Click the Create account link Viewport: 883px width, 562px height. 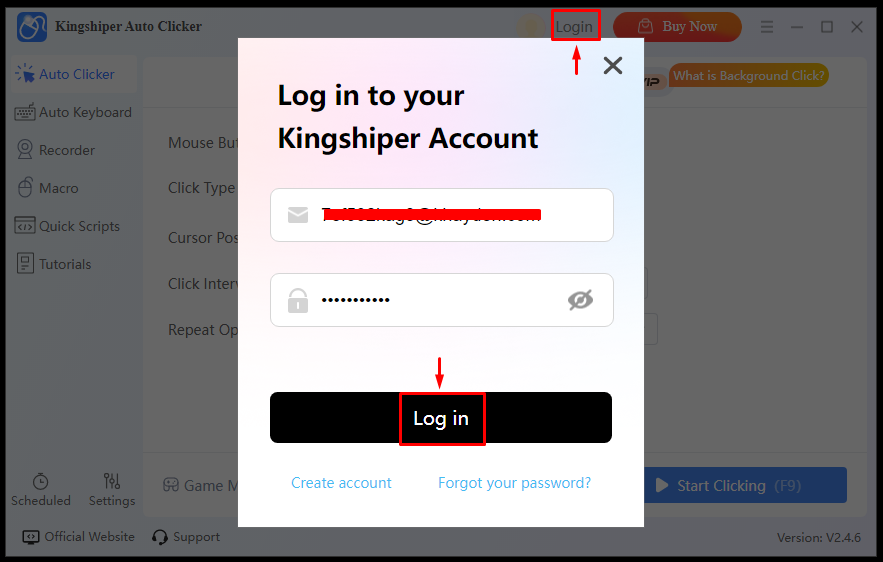tap(341, 483)
